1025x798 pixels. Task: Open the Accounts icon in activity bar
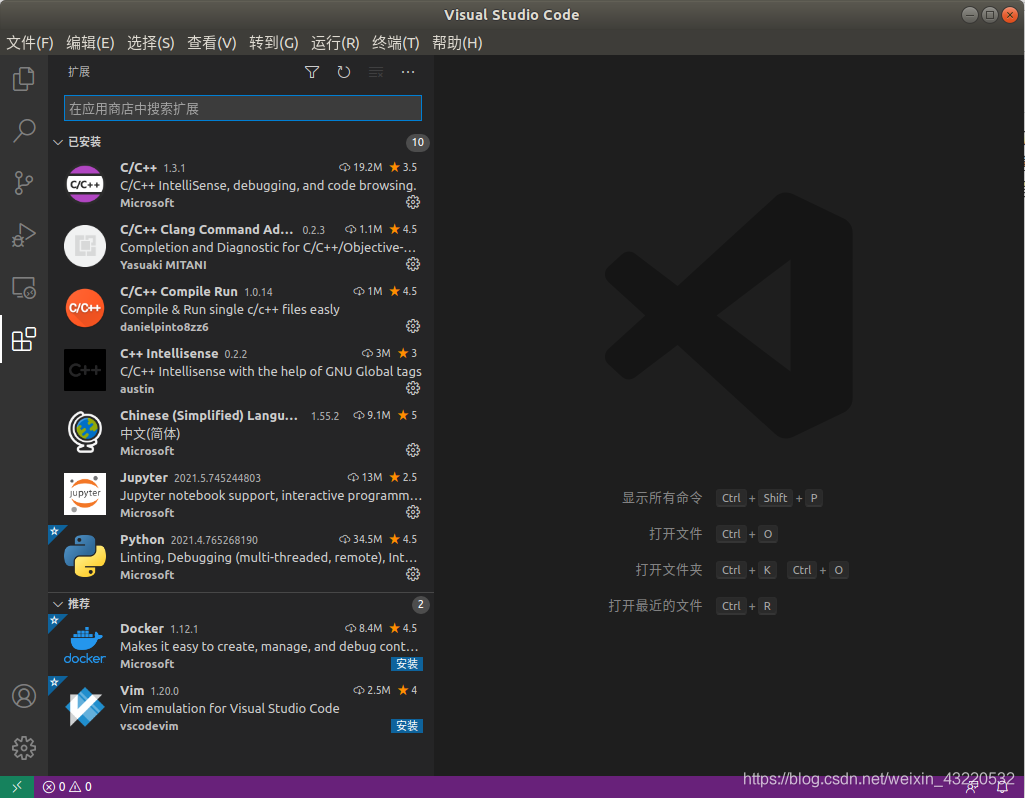tap(24, 696)
